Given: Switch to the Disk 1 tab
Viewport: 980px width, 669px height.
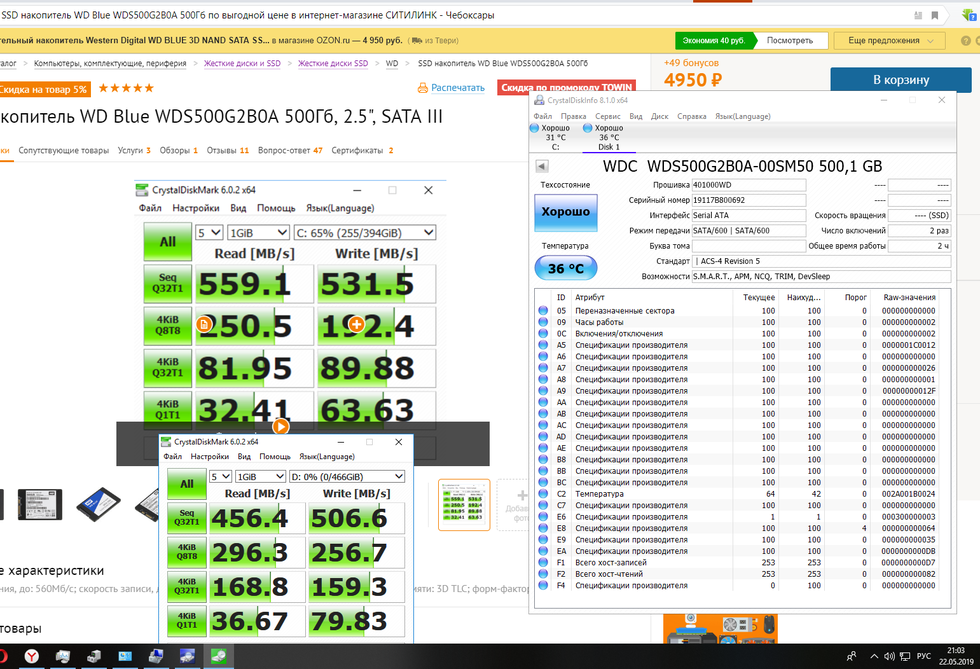Looking at the screenshot, I should click(x=608, y=138).
